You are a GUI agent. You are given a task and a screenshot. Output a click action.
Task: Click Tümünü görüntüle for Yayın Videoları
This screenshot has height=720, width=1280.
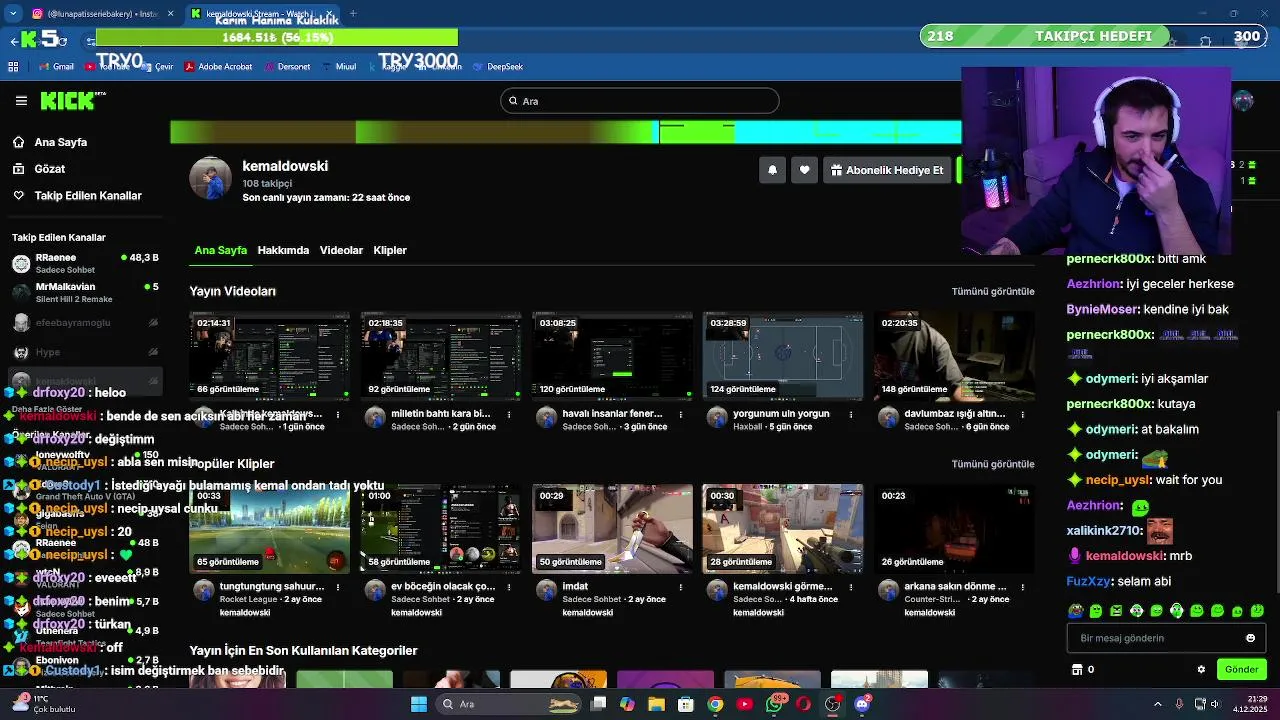tap(993, 291)
